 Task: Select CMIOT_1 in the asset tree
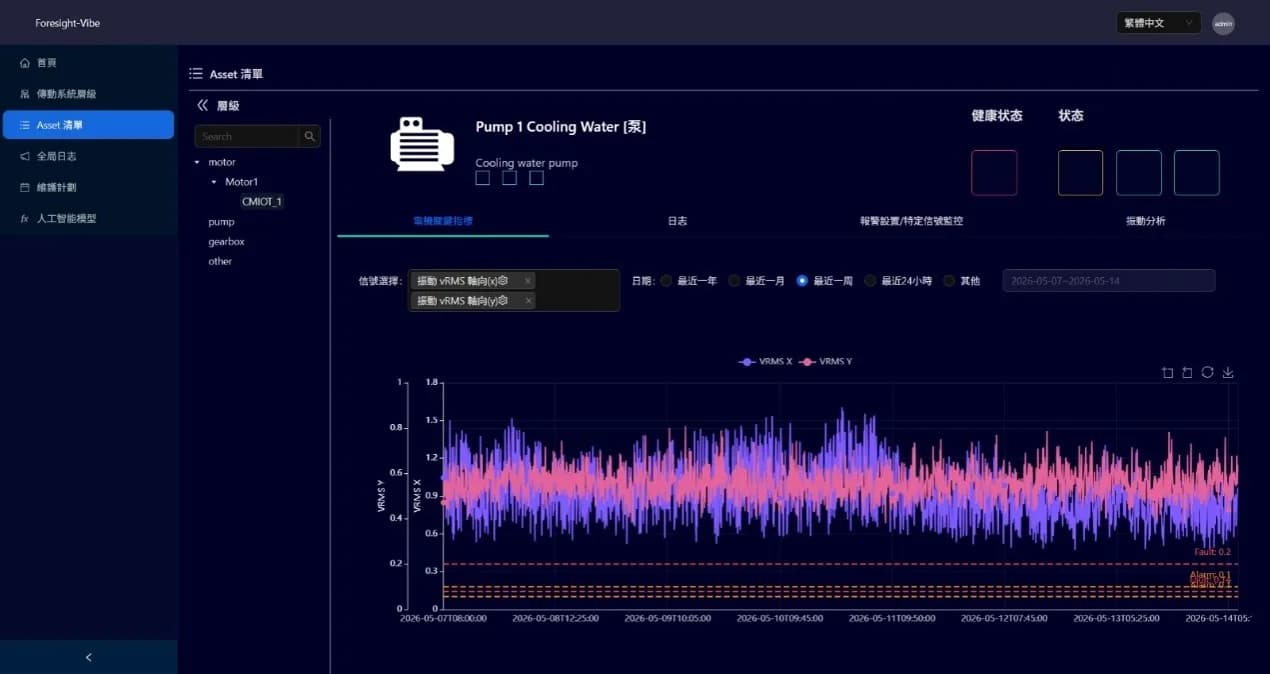click(x=262, y=201)
